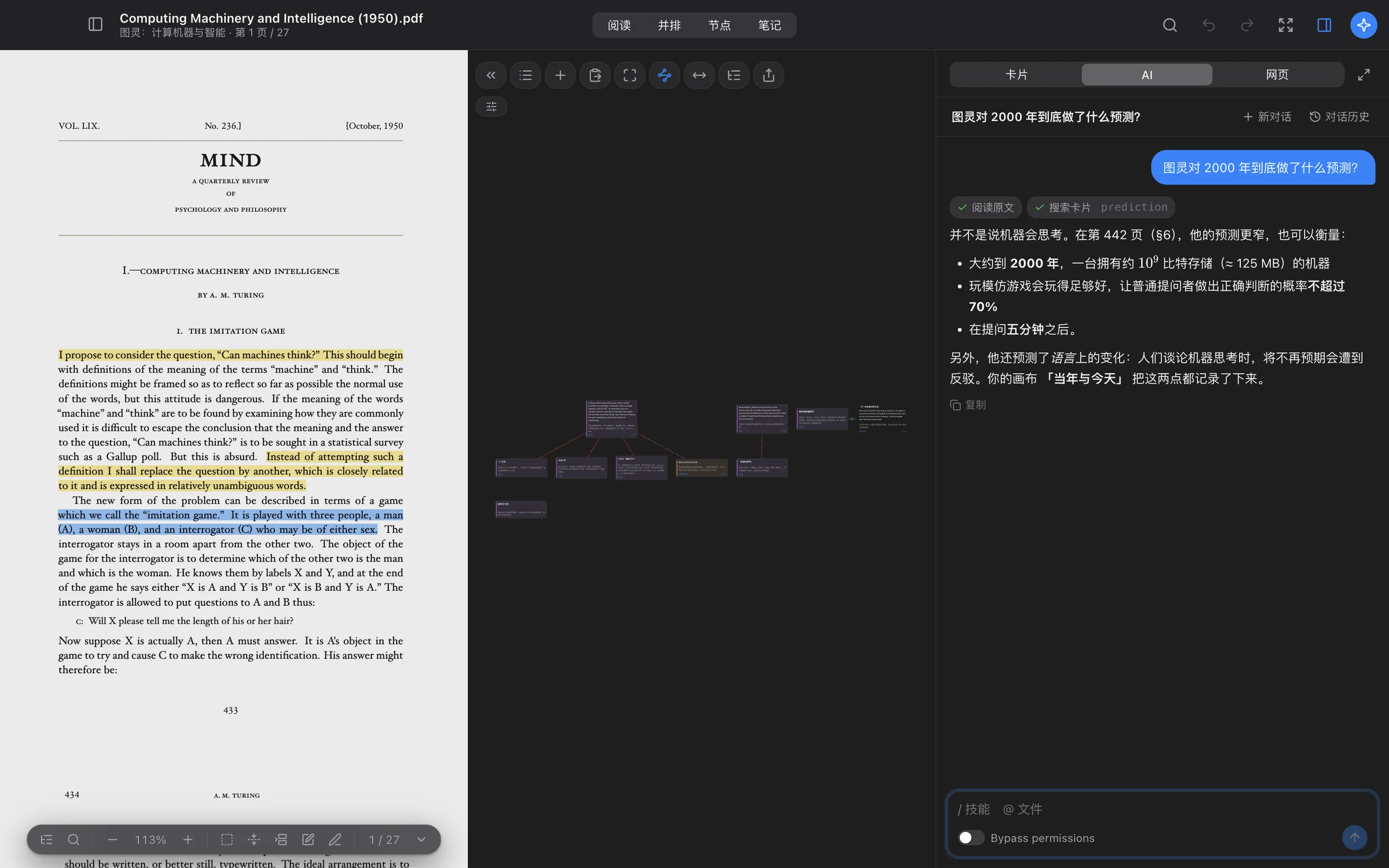Open the canvas list view icon

point(526,75)
